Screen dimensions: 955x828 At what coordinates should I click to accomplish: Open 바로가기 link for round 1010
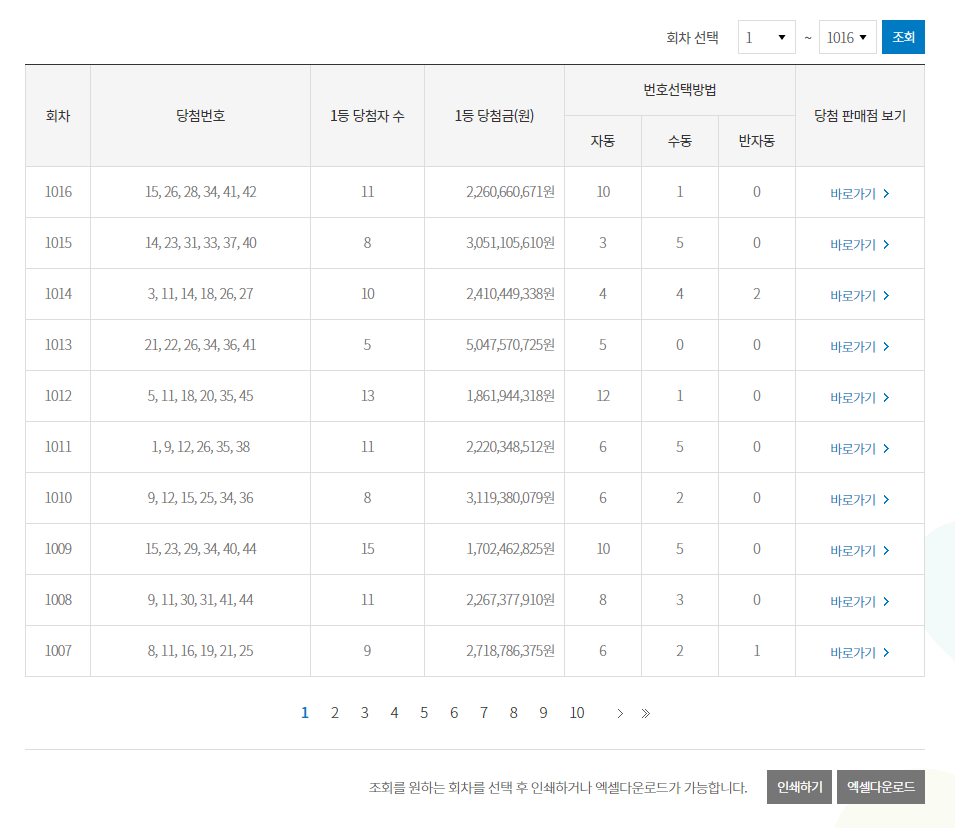pos(859,500)
